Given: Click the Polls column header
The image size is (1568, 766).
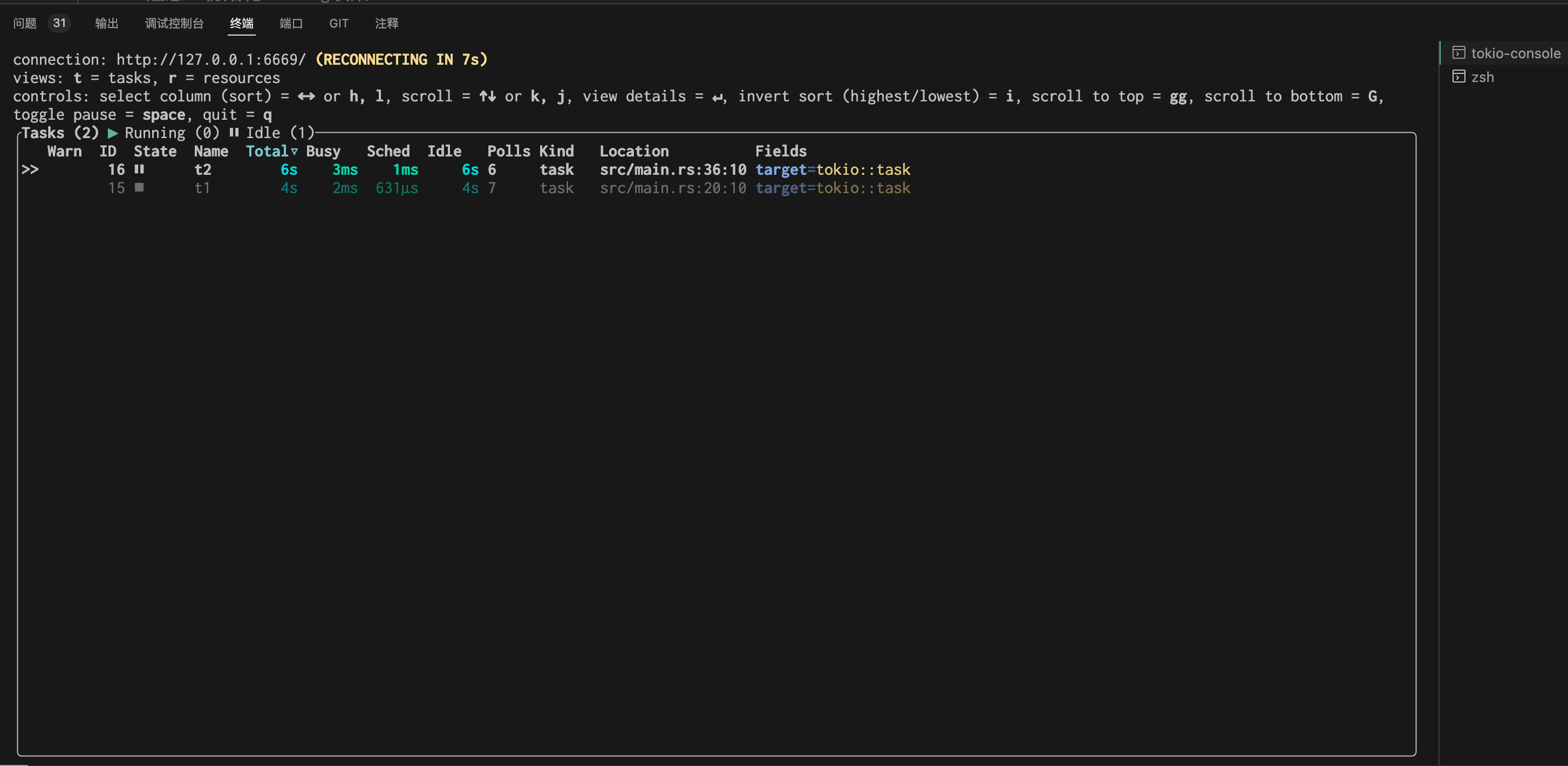Looking at the screenshot, I should [x=509, y=152].
